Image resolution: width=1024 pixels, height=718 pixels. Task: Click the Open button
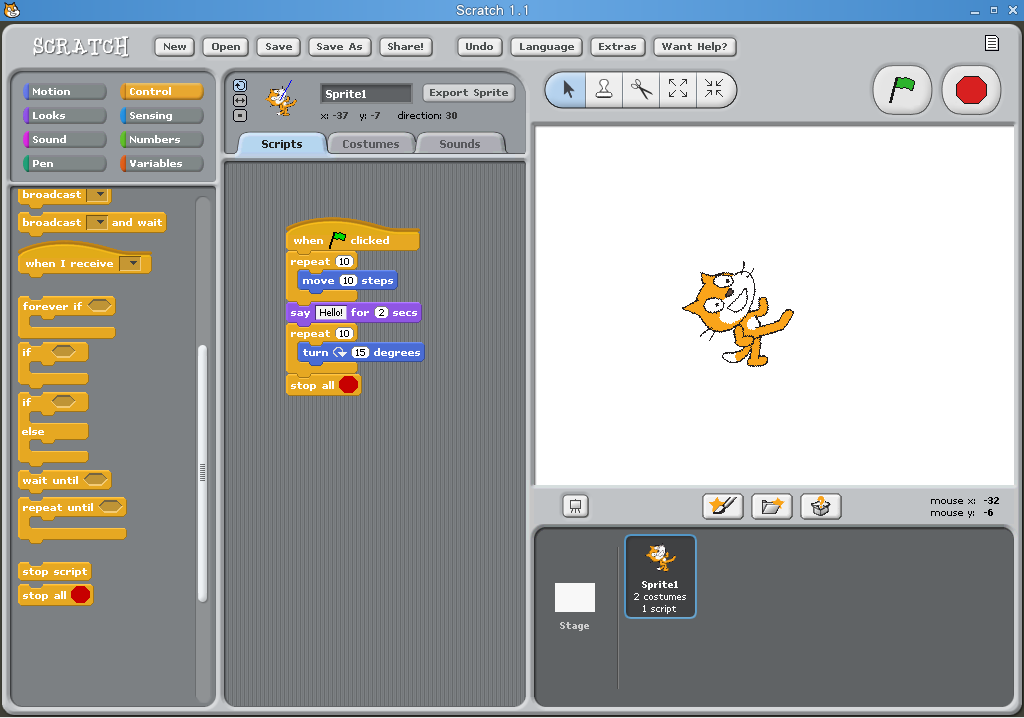[x=225, y=46]
